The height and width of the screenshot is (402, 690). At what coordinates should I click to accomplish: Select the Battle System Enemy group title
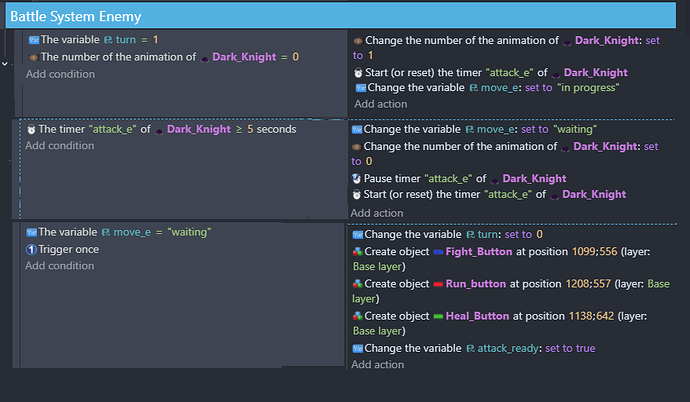pyautogui.click(x=75, y=17)
